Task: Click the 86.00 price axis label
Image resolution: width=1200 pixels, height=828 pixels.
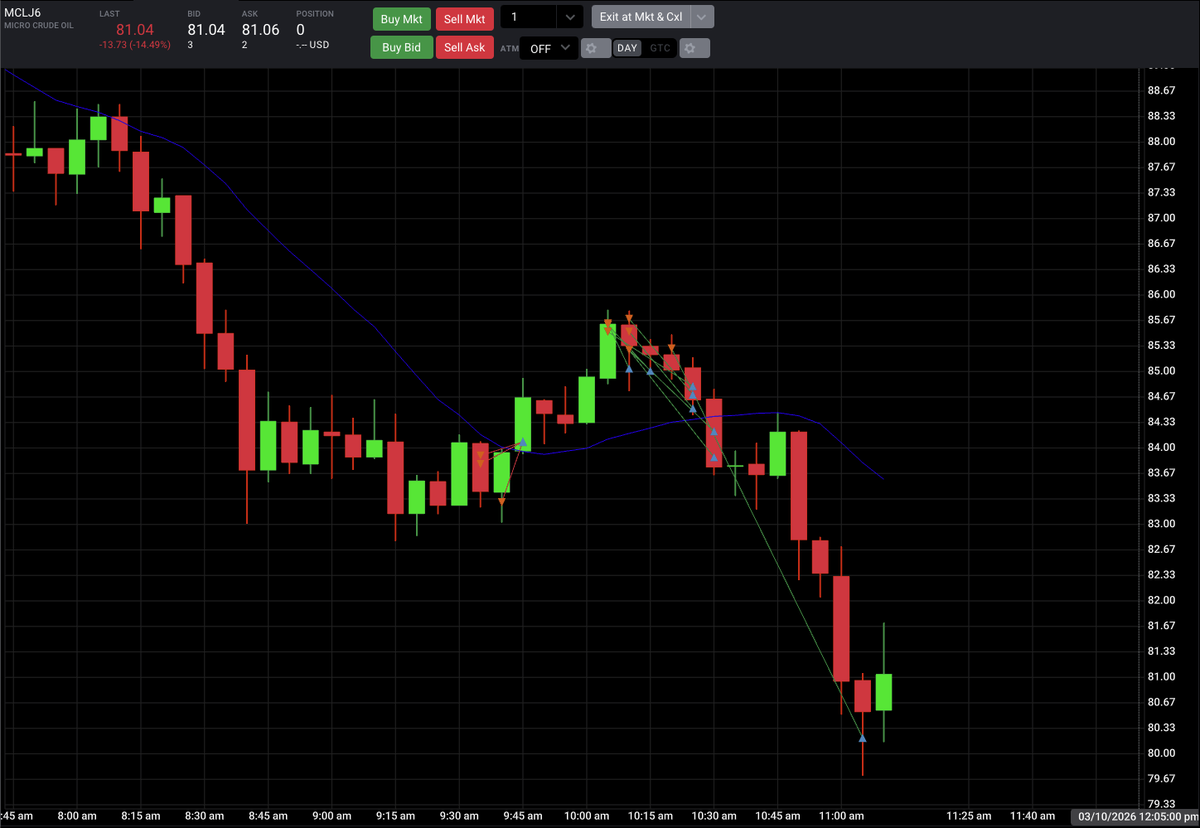Action: click(x=1161, y=295)
